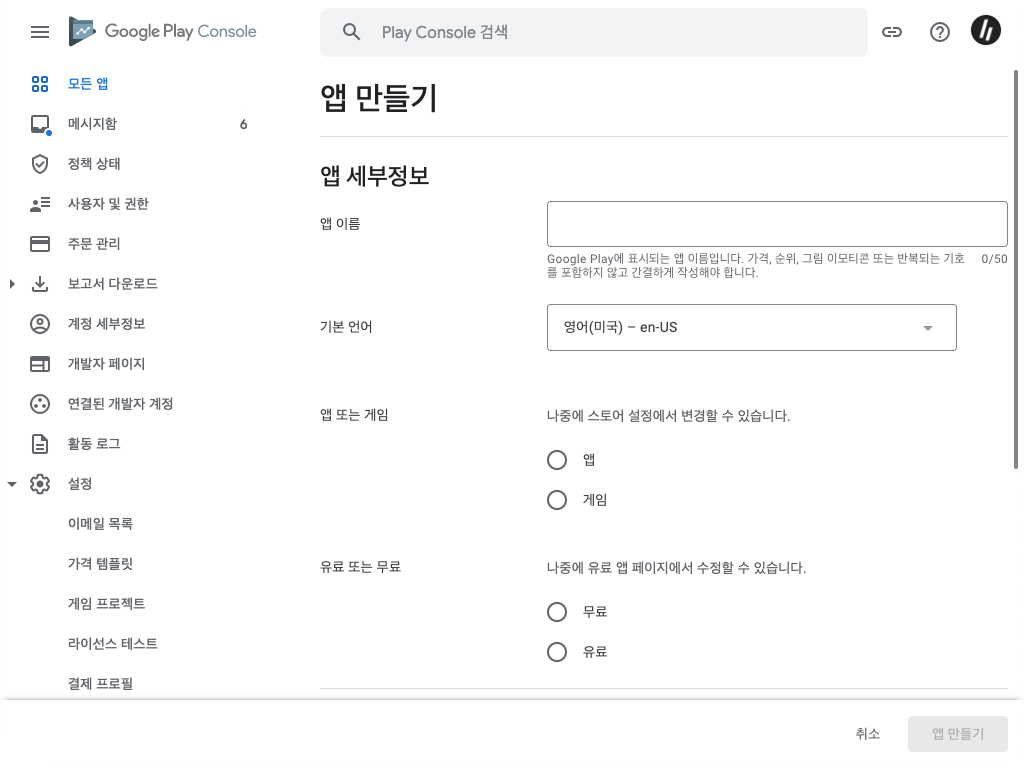Open the help question mark icon
Screen dimensions: 1024x768
[x=939, y=32]
